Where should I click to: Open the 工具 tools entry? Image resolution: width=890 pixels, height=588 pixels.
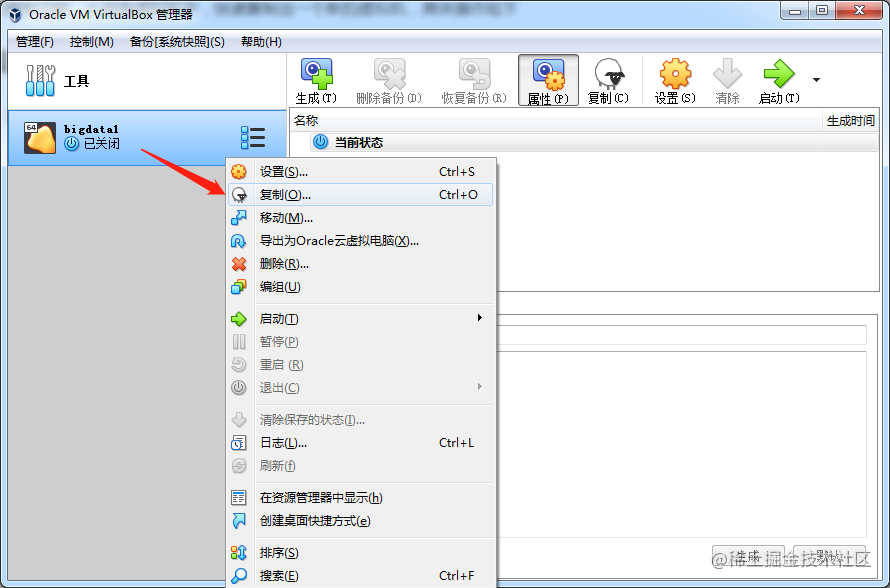[x=146, y=81]
